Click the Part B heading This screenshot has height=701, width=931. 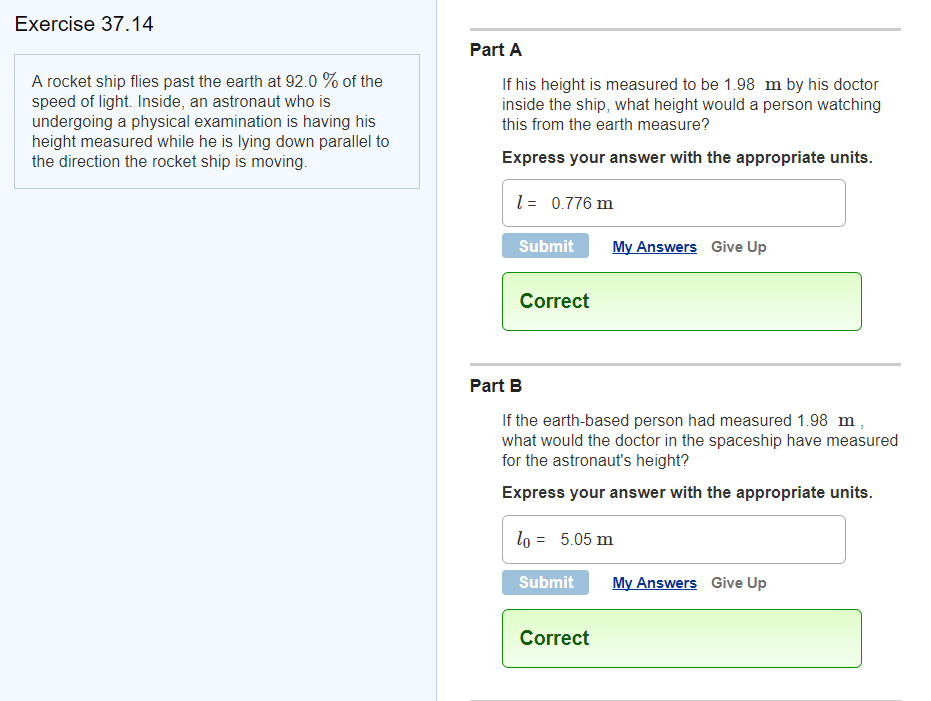click(x=496, y=386)
